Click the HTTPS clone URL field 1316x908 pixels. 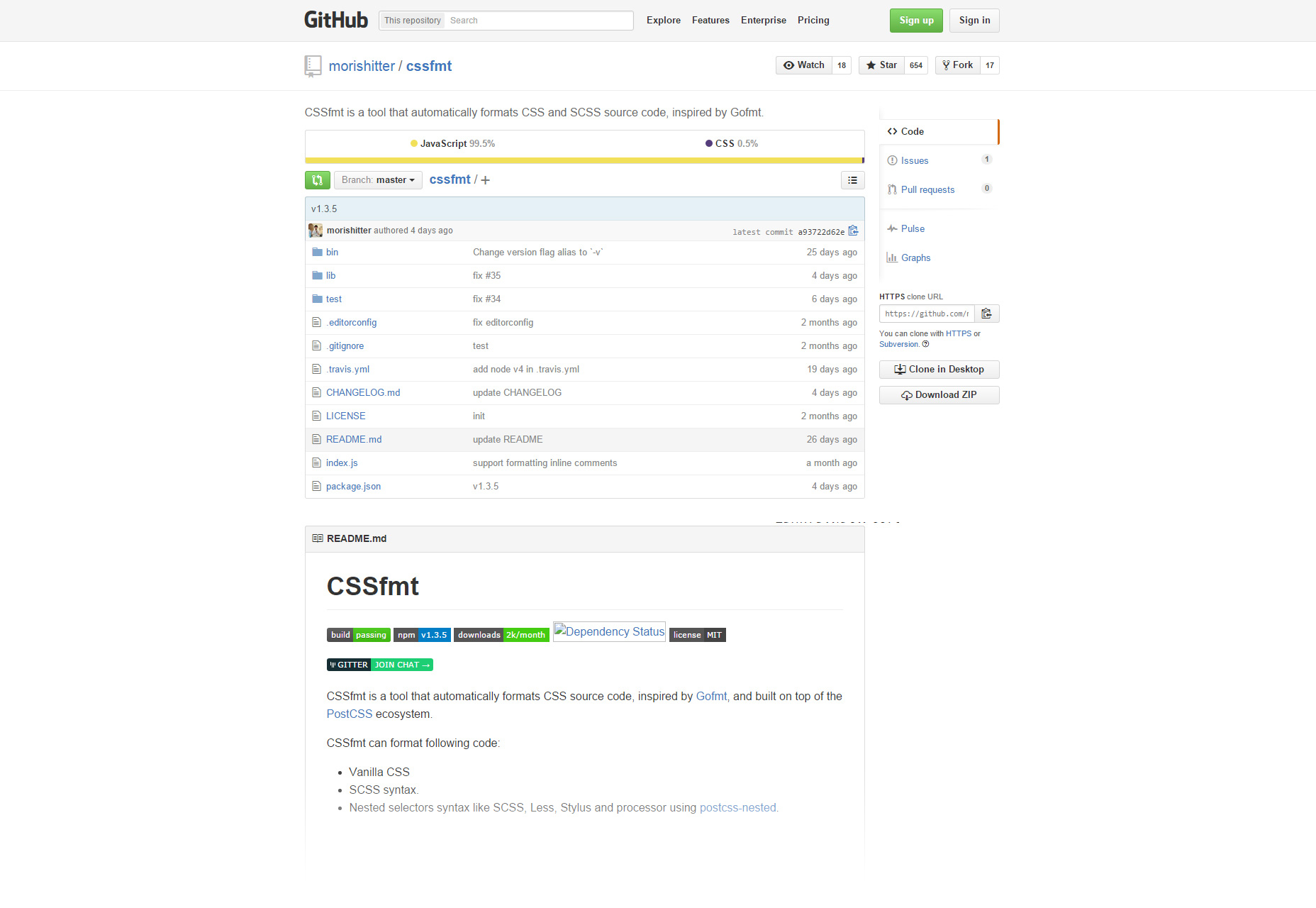[927, 314]
